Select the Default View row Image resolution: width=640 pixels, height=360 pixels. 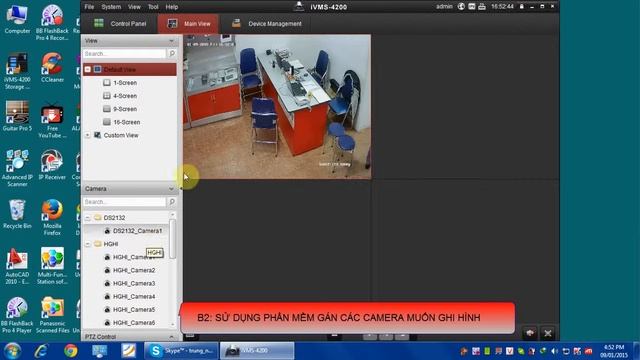click(130, 69)
